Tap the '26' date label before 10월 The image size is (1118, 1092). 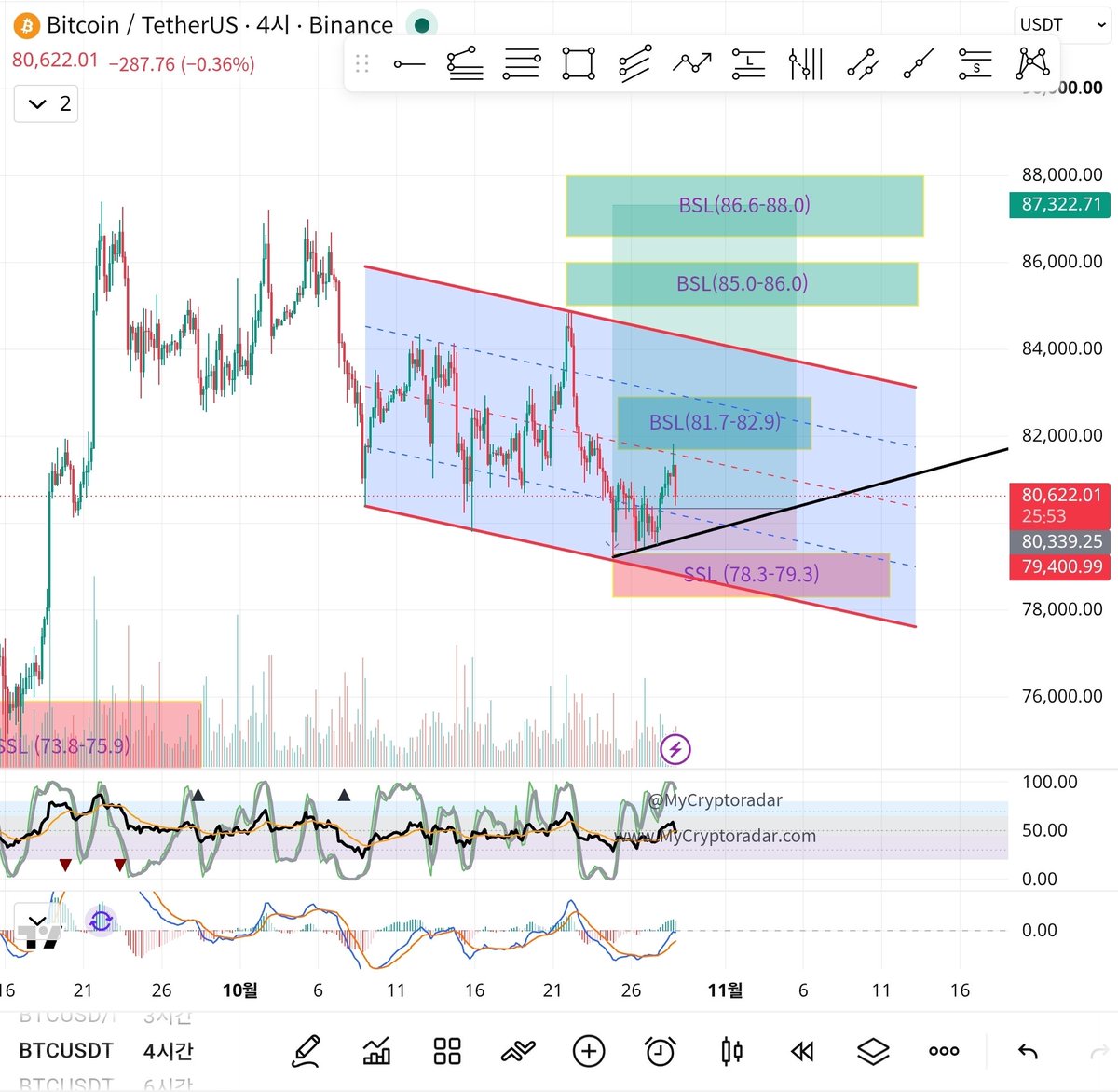coord(161,990)
